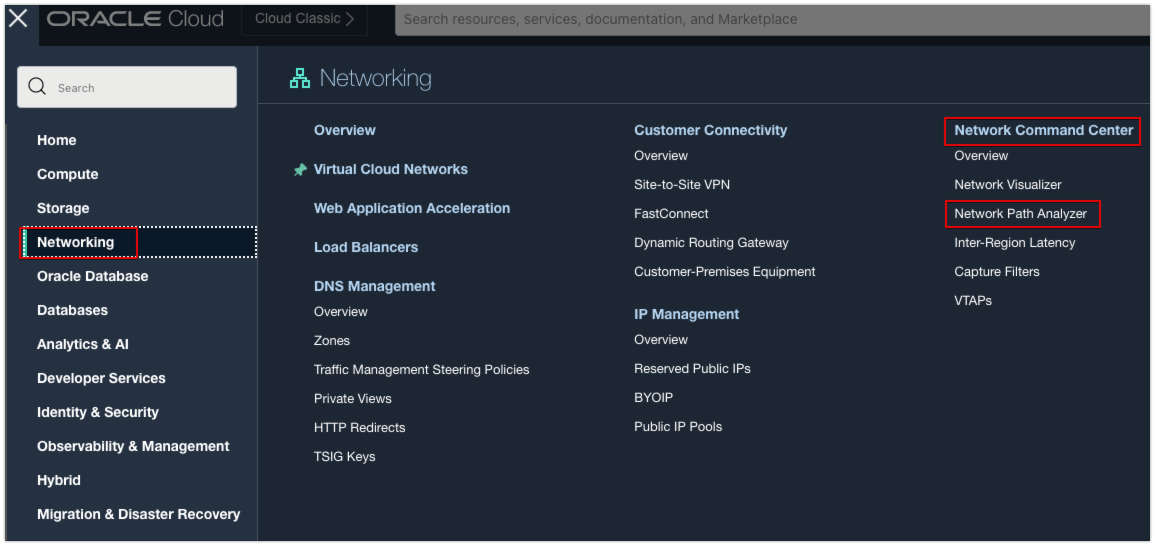The width and height of the screenshot is (1155, 546).
Task: Focus the top resources search bar
Action: pyautogui.click(x=770, y=19)
